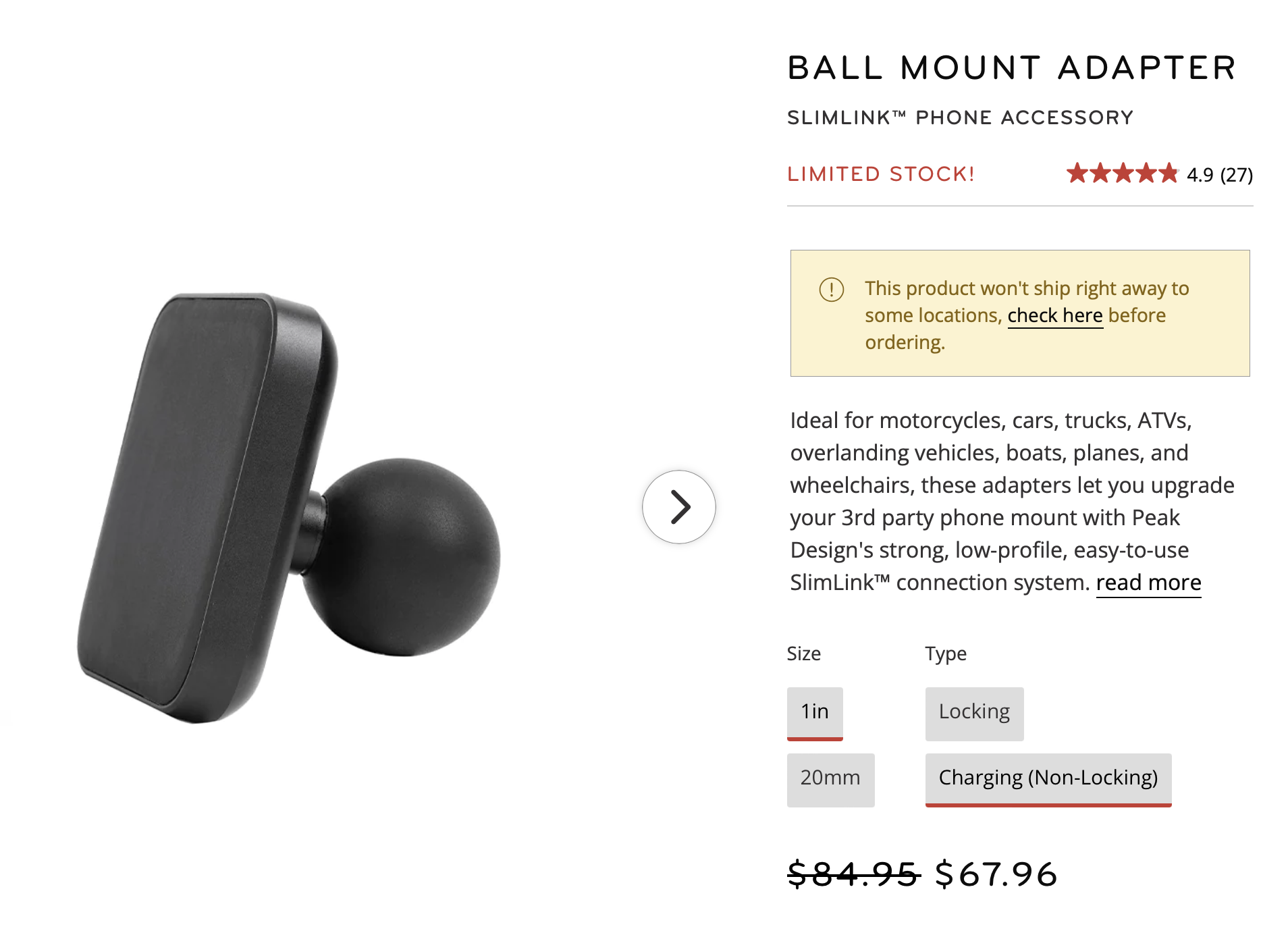1288x933 pixels.
Task: Click the exclamation info icon in the shipping notice
Action: (x=831, y=290)
